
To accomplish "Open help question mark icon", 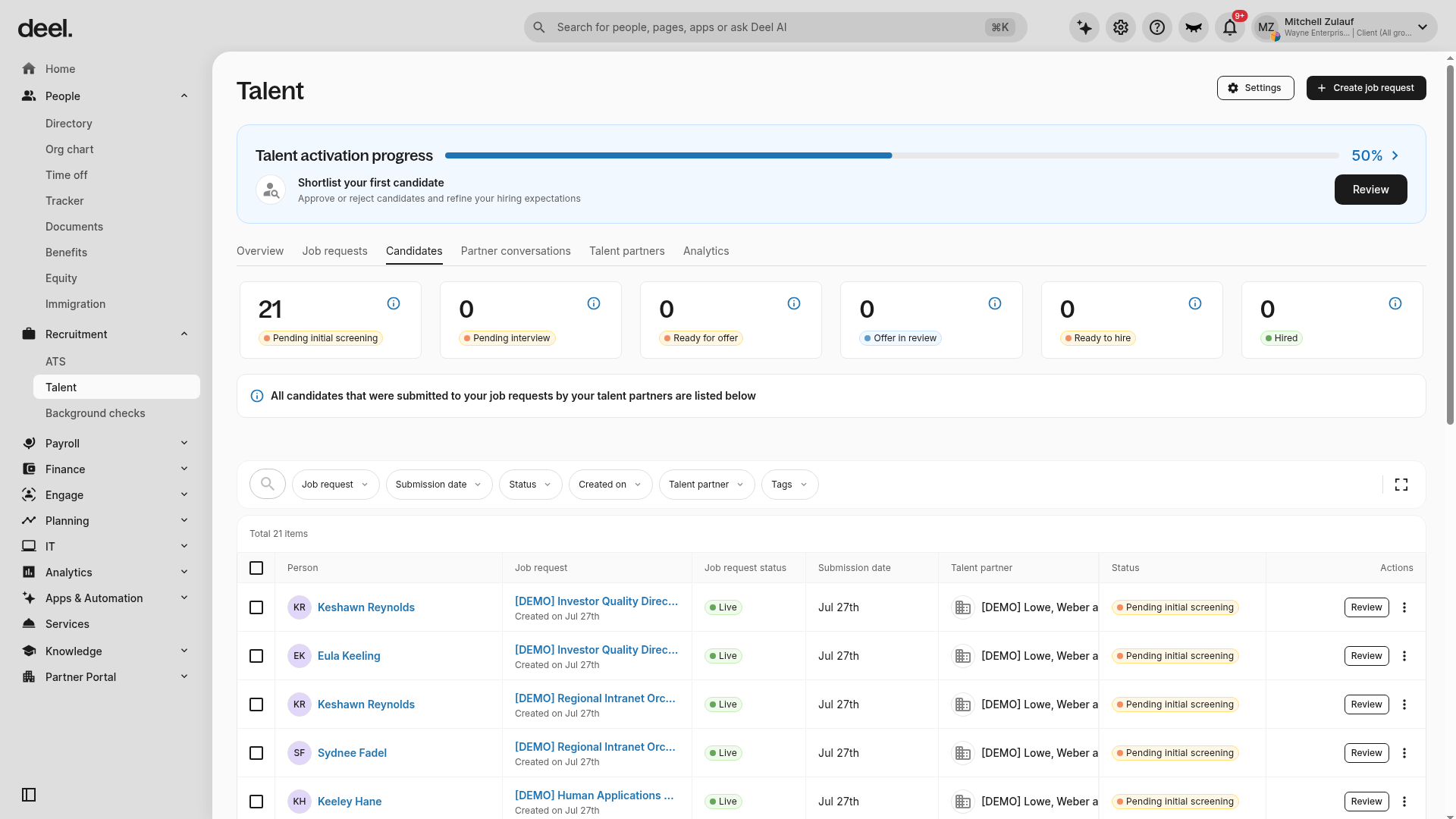I will click(x=1157, y=27).
